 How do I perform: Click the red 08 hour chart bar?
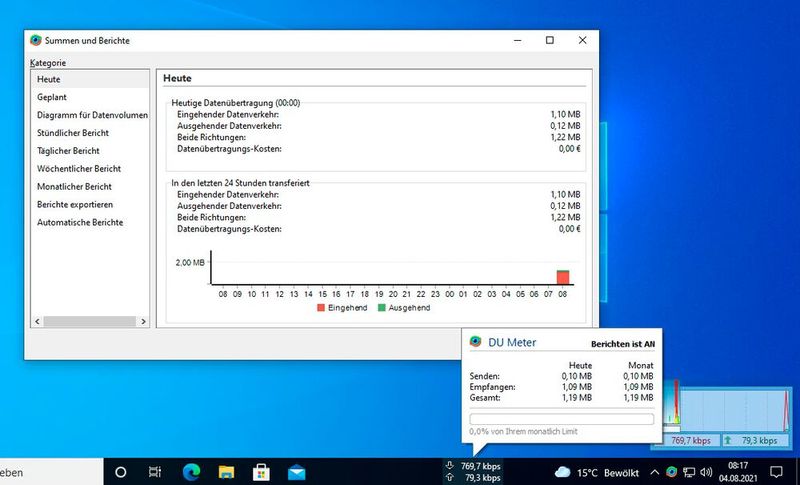[563, 277]
